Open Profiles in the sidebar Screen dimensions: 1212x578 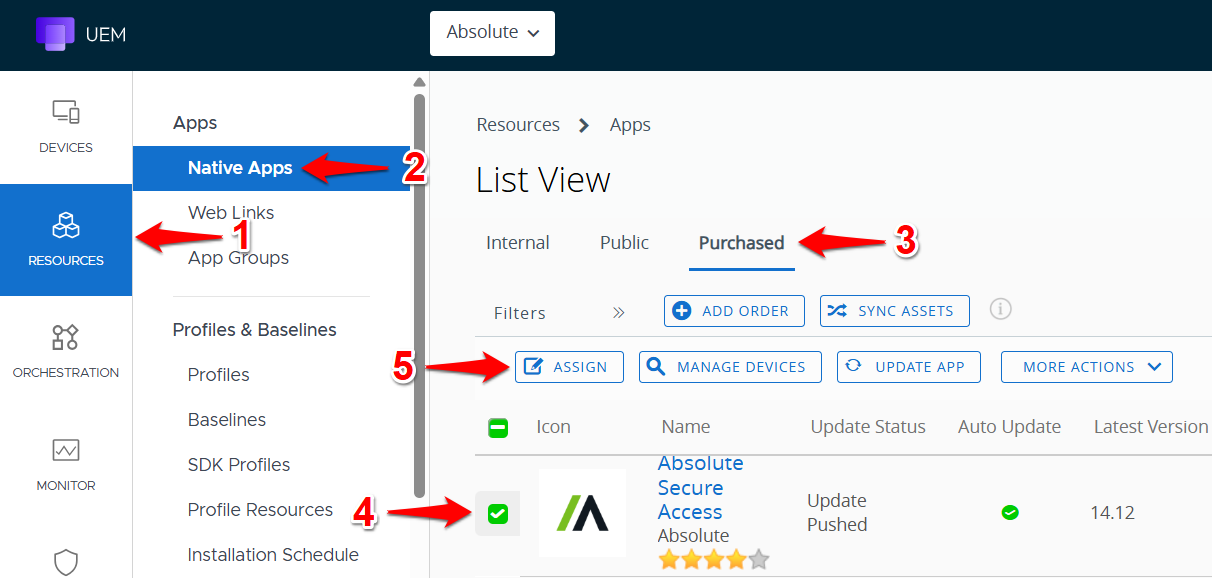219,375
